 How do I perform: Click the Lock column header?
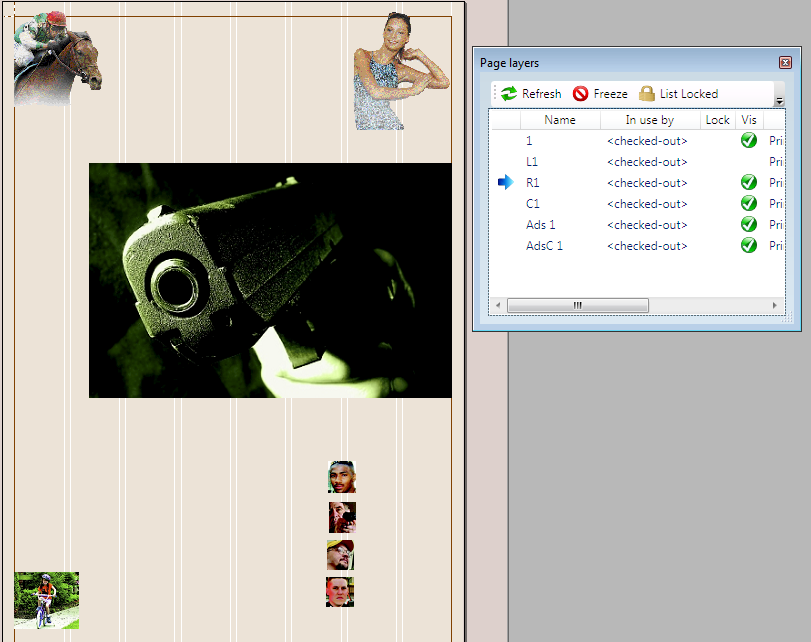717,120
